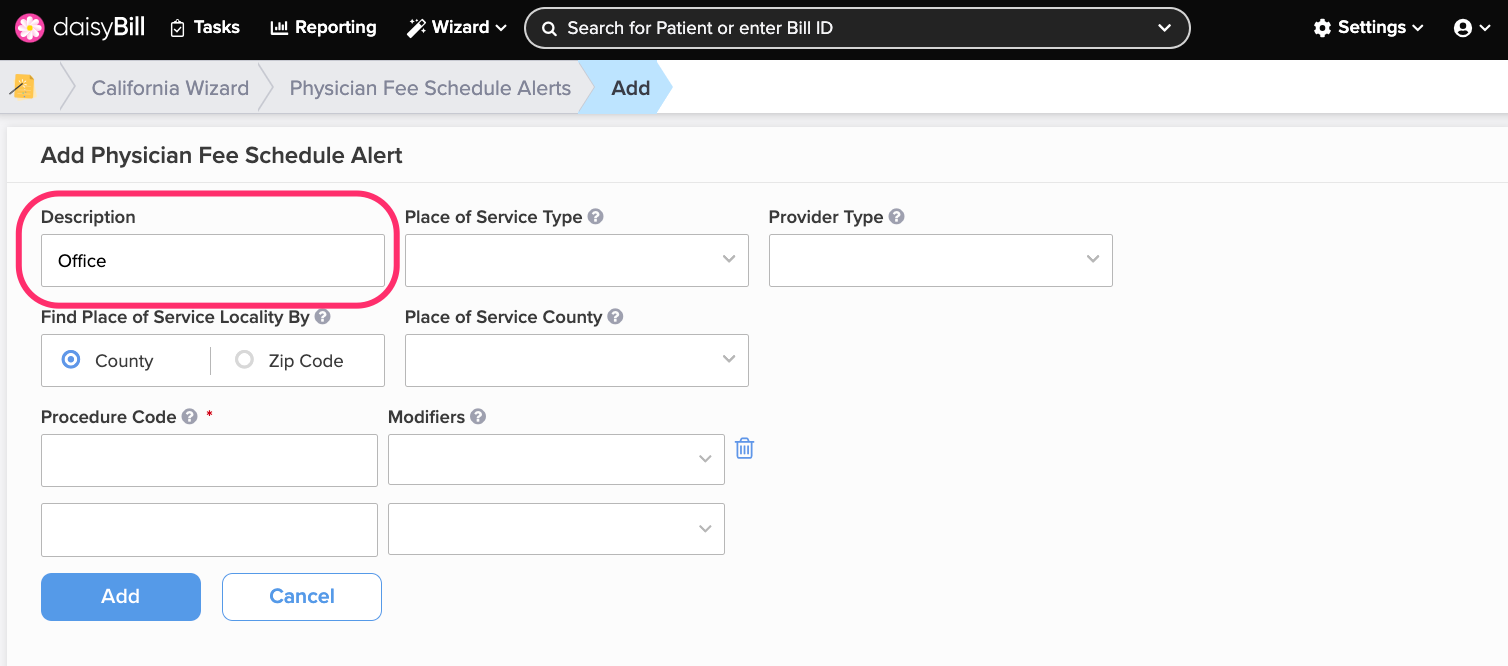The width and height of the screenshot is (1508, 666).
Task: Click the Cancel button
Action: coord(302,597)
